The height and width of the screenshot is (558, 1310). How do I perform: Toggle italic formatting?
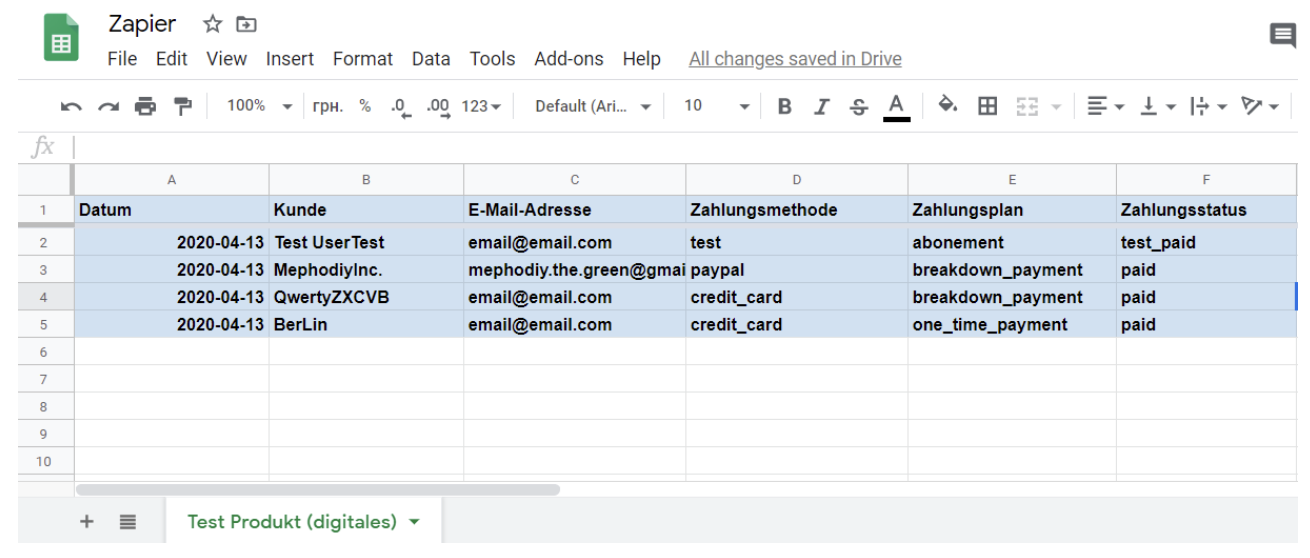(822, 106)
